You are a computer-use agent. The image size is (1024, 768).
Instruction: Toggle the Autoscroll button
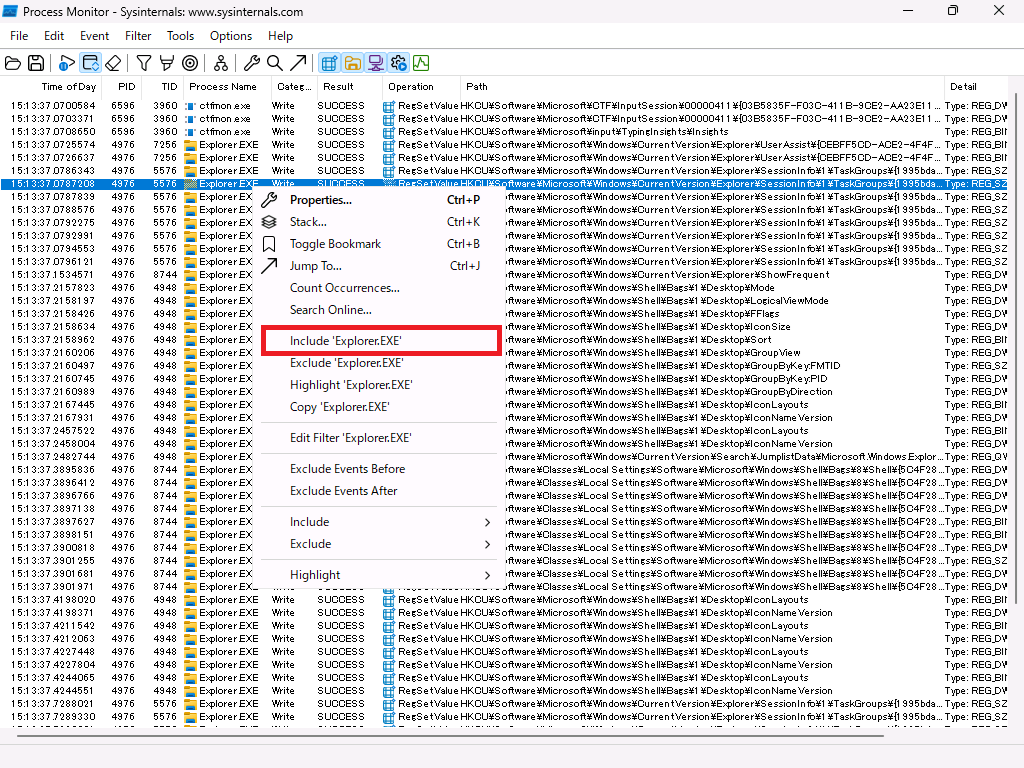[x=88, y=62]
